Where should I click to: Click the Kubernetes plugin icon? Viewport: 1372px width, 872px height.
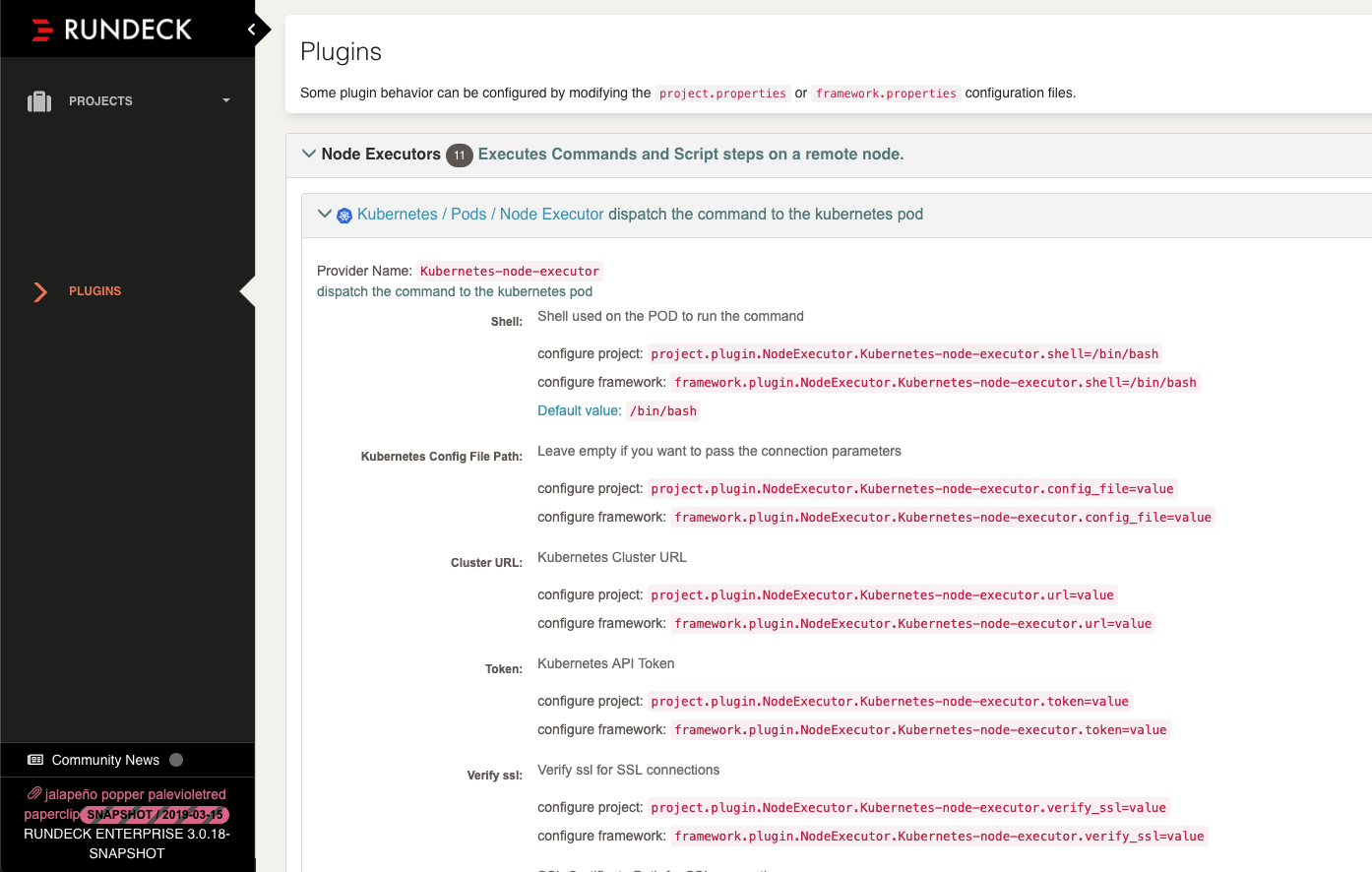(343, 215)
